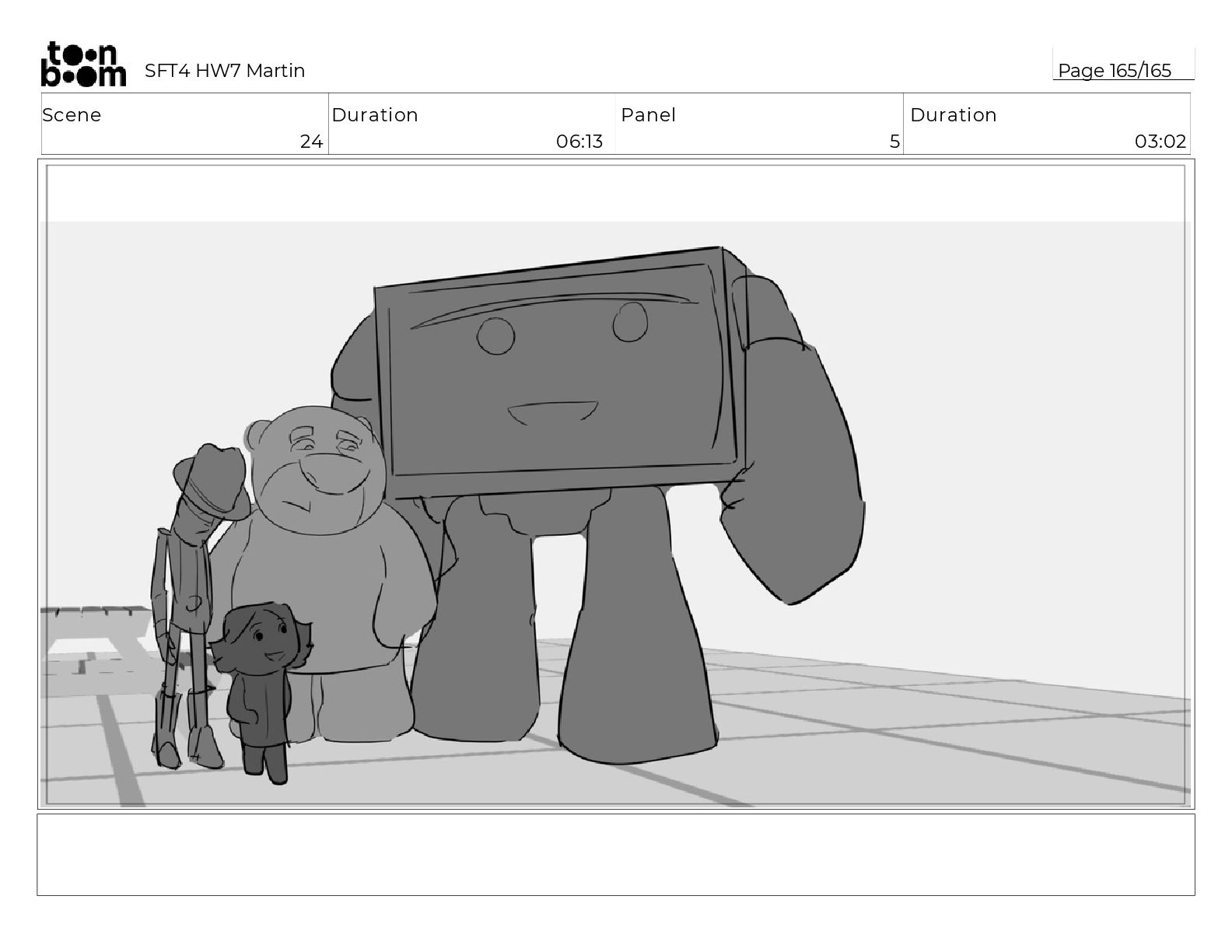Viewport: 1232px width, 952px height.
Task: Click the storyboard panel drawing with robot
Action: [x=616, y=485]
